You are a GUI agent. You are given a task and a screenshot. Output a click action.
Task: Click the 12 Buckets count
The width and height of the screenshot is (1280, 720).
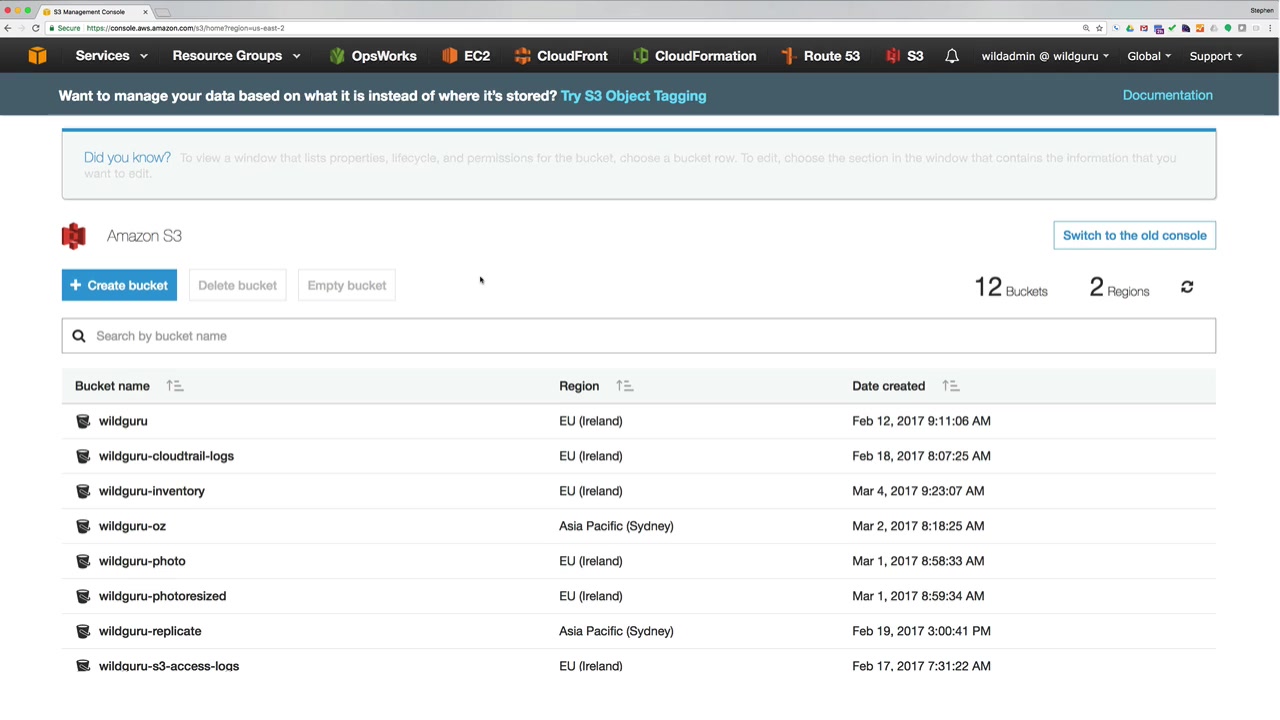pyautogui.click(x=1011, y=288)
